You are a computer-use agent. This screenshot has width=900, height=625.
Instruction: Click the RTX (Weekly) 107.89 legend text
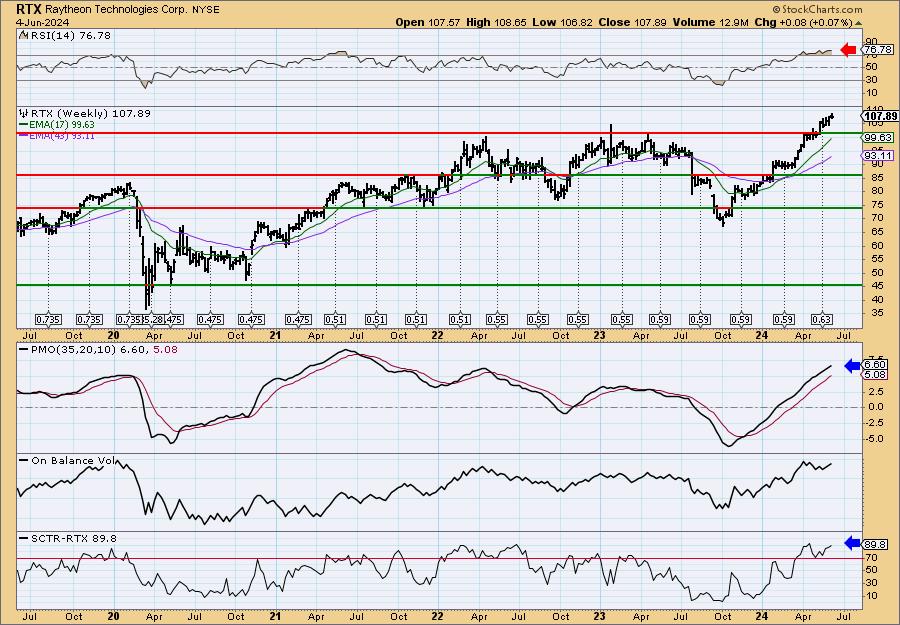coord(90,114)
